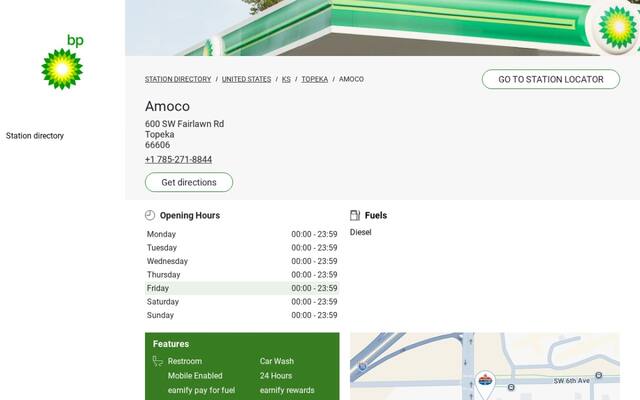Click the SW 6th Ave label on map
Image resolution: width=640 pixels, height=400 pixels.
tap(571, 381)
